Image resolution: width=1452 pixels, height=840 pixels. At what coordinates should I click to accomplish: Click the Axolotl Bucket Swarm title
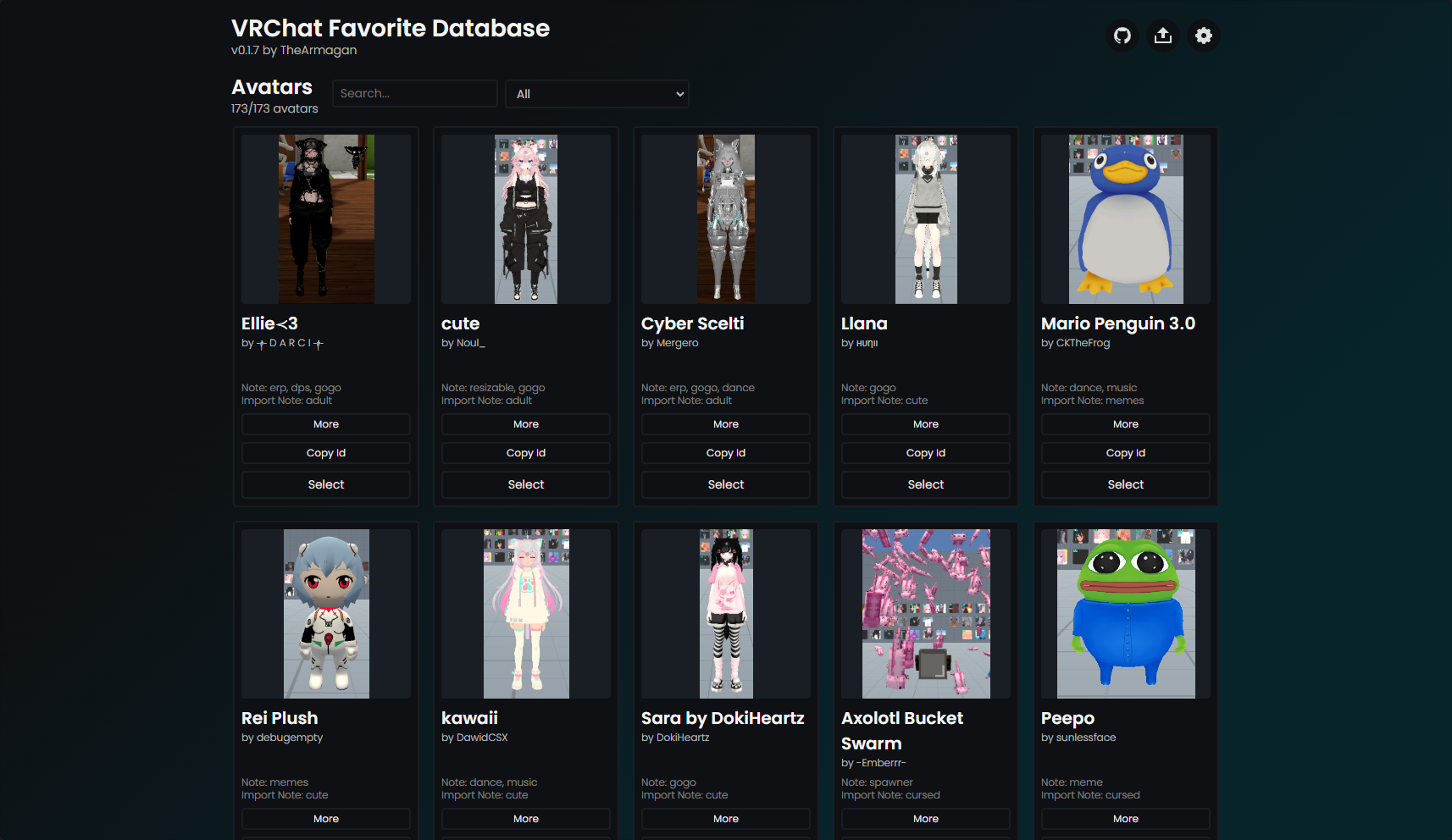tap(902, 731)
